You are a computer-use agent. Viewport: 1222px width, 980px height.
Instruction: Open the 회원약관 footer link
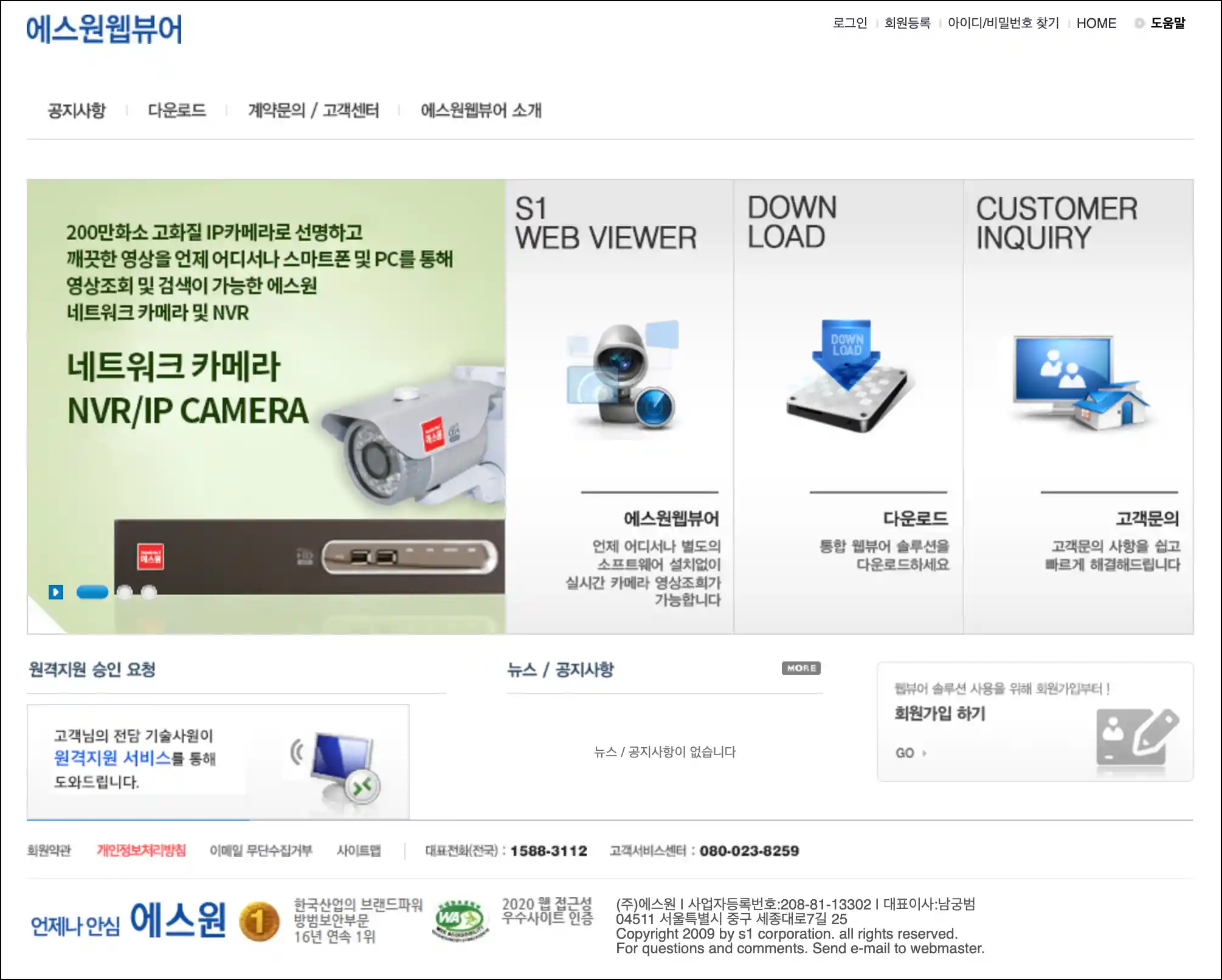(x=49, y=851)
